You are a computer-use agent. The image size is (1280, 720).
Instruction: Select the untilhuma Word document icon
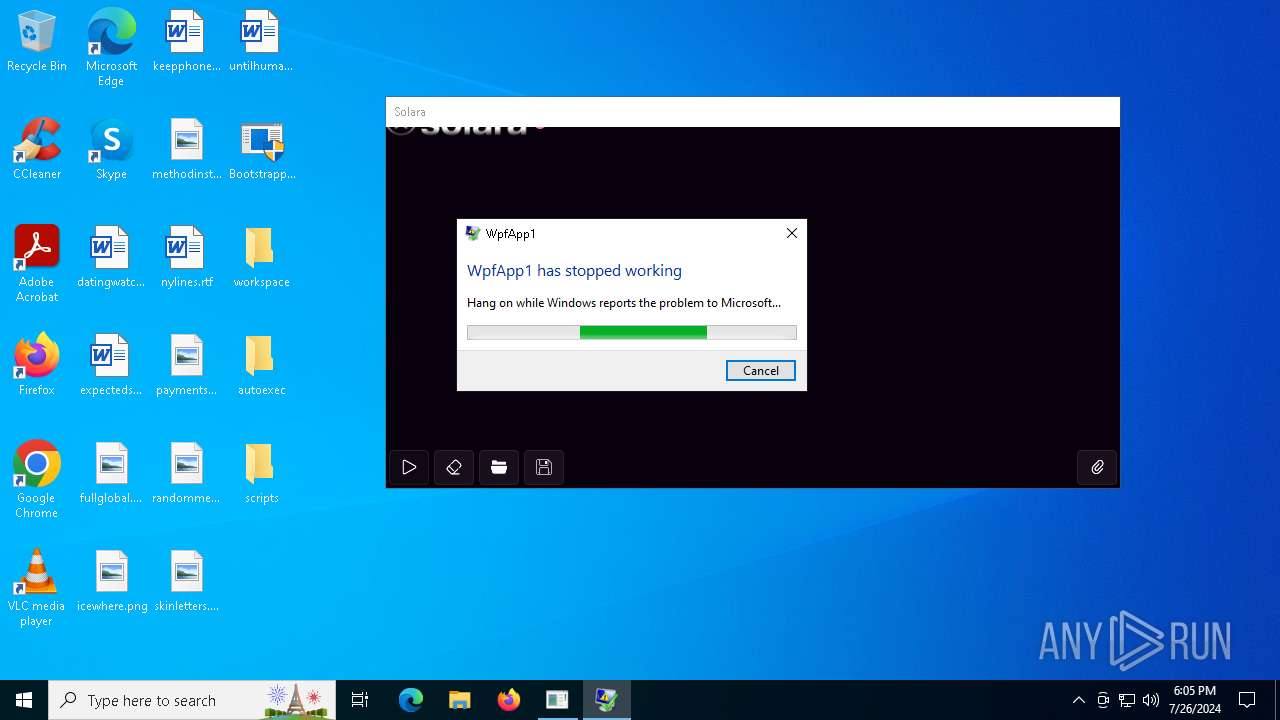coord(261,42)
